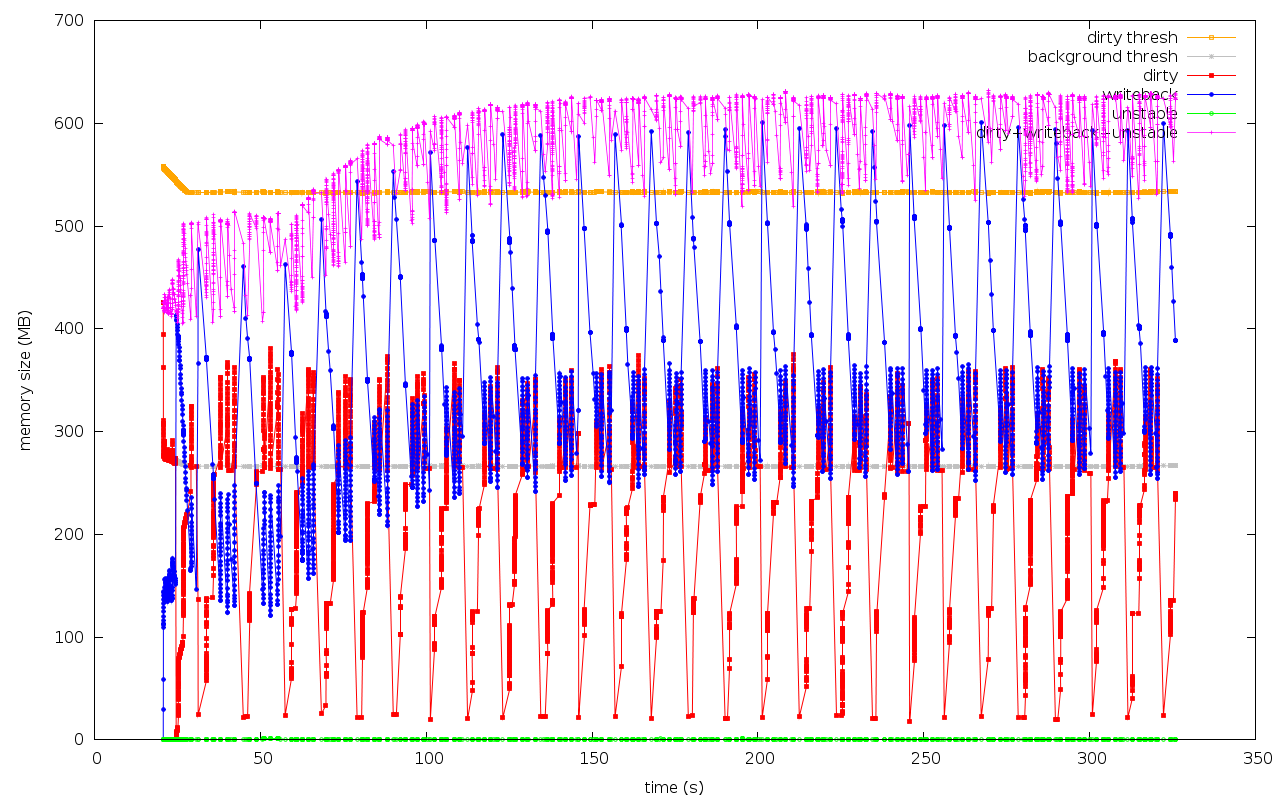1280x800 pixels.
Task: Click the y-axis tick label 500
Action: 71,227
